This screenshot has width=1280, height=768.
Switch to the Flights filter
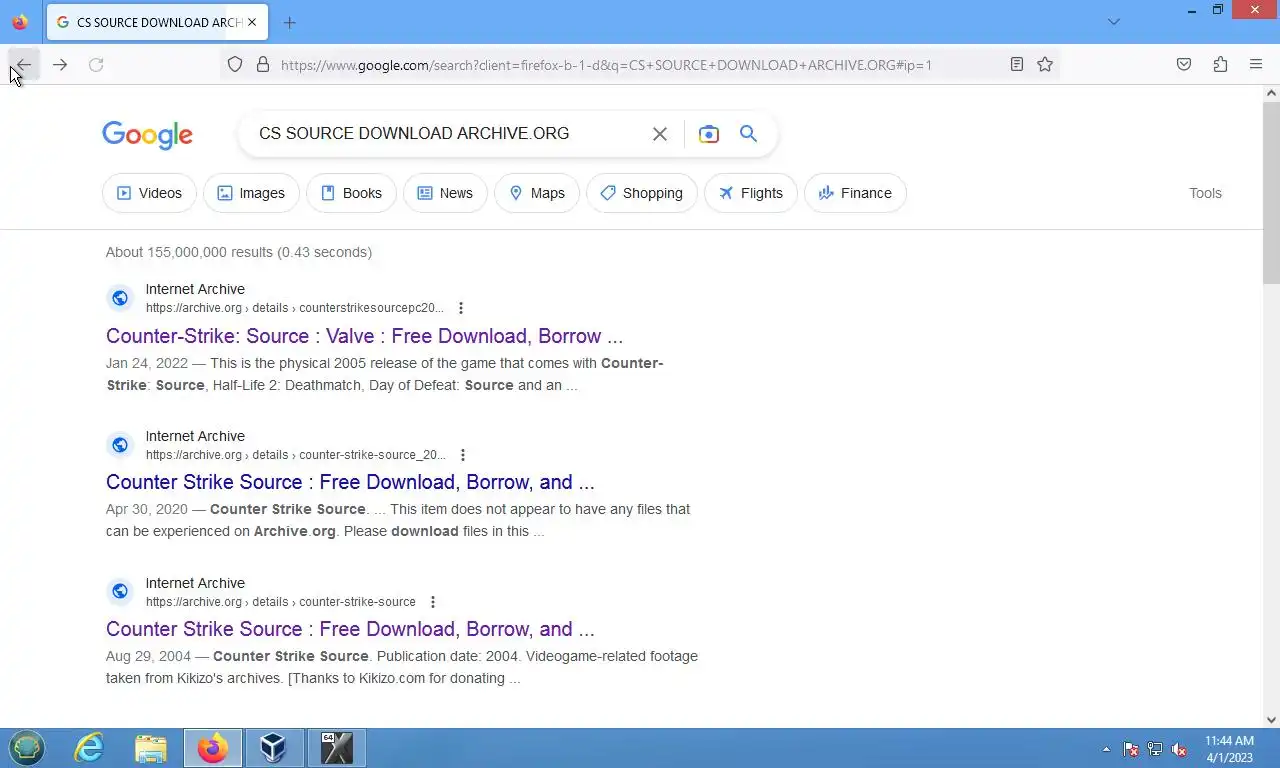click(751, 193)
